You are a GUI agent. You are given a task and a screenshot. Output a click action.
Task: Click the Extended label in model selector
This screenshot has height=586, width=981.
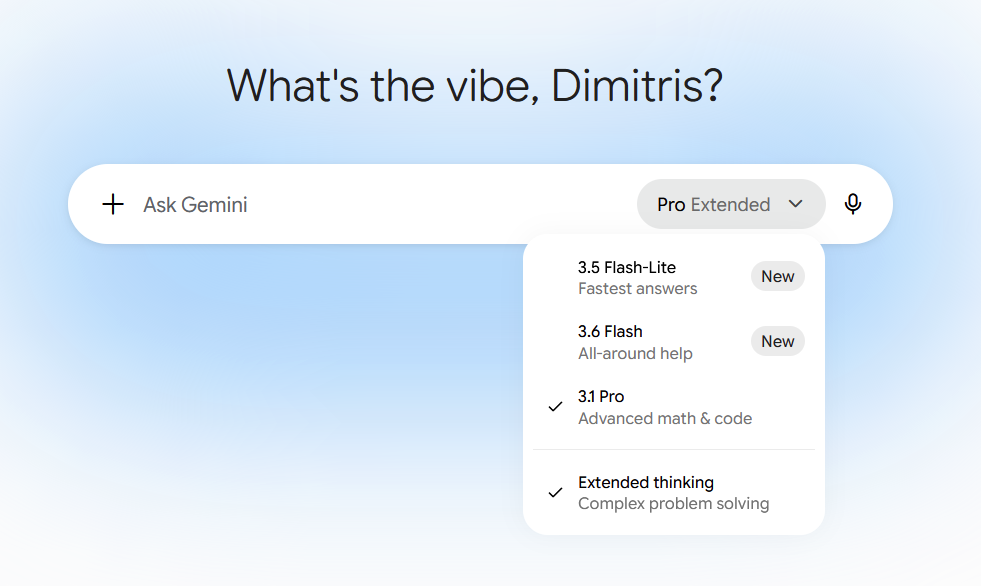tap(730, 205)
